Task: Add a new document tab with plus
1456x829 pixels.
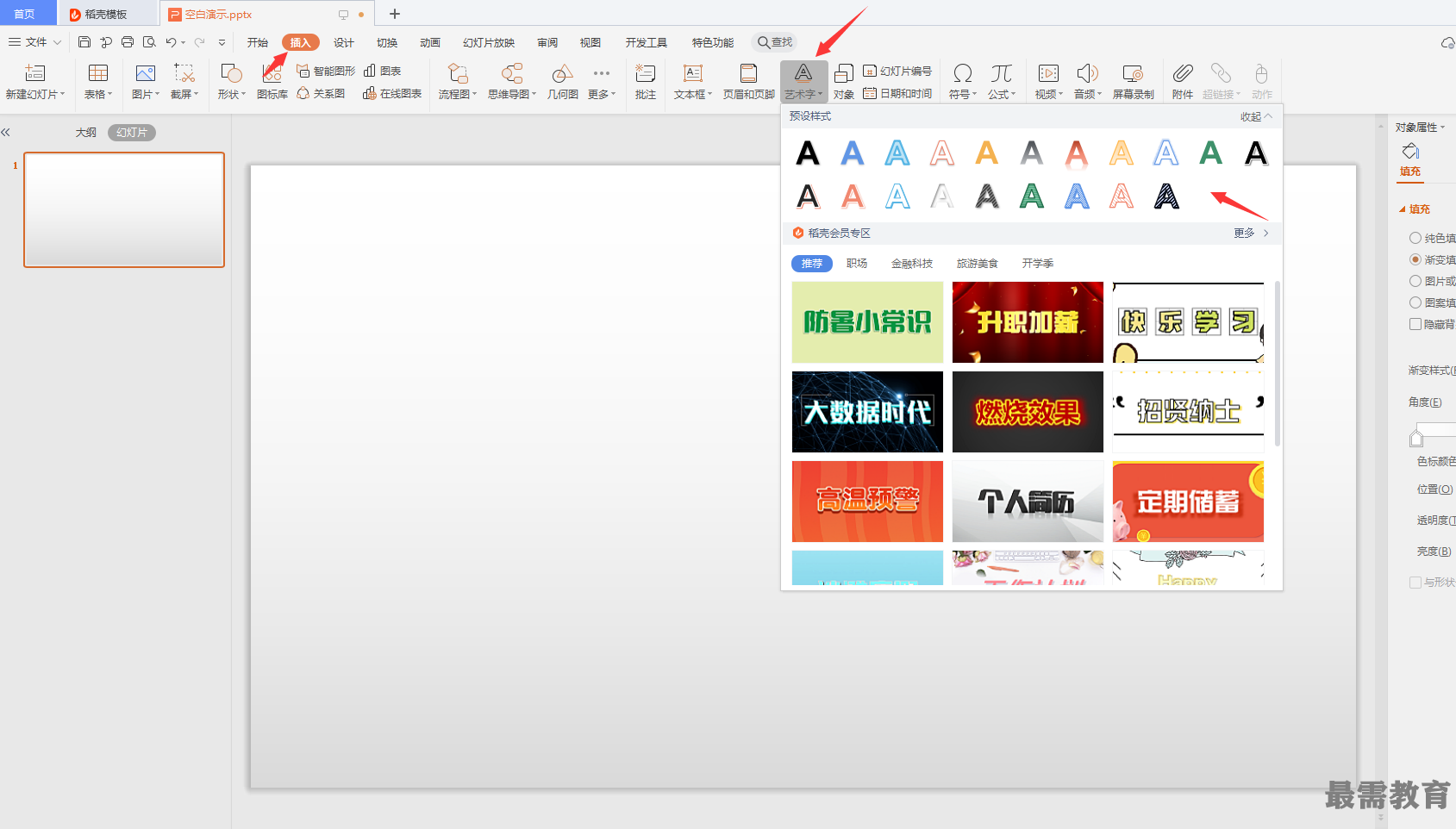Action: click(395, 14)
